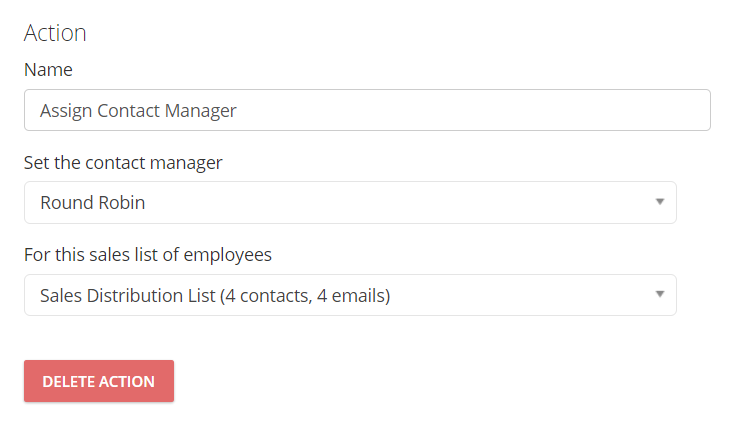Click the Name field label
Viewport: 729px width, 422px height.
tap(48, 70)
